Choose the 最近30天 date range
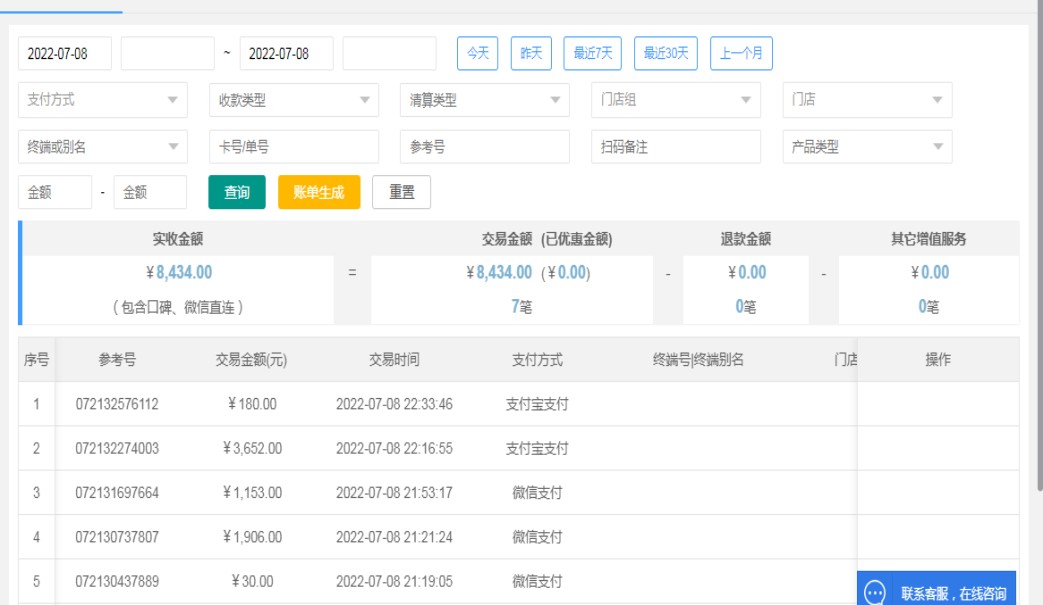This screenshot has height=605, width=1043. tap(666, 53)
